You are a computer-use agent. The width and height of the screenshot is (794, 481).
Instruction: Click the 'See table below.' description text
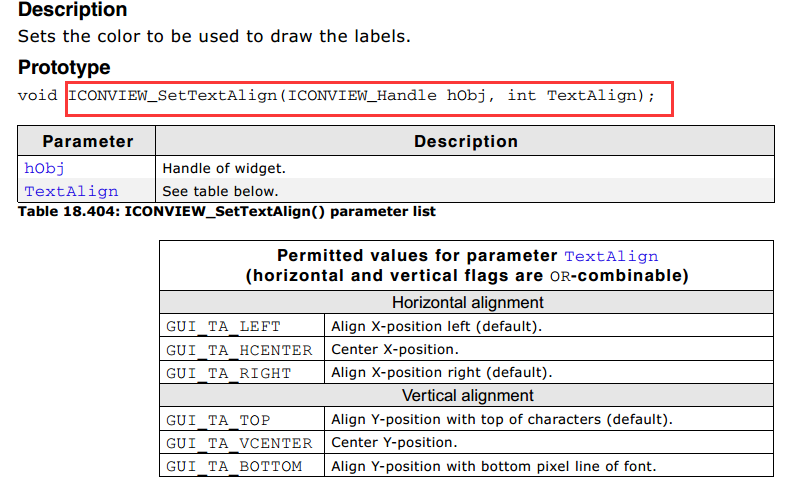coord(221,191)
